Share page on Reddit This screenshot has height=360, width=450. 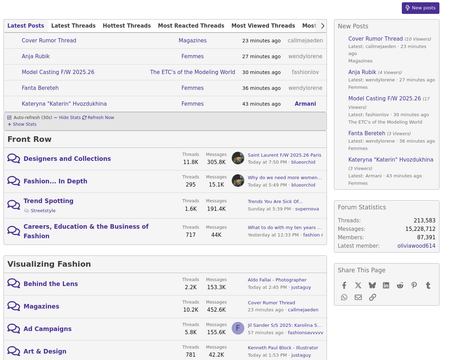point(400,285)
